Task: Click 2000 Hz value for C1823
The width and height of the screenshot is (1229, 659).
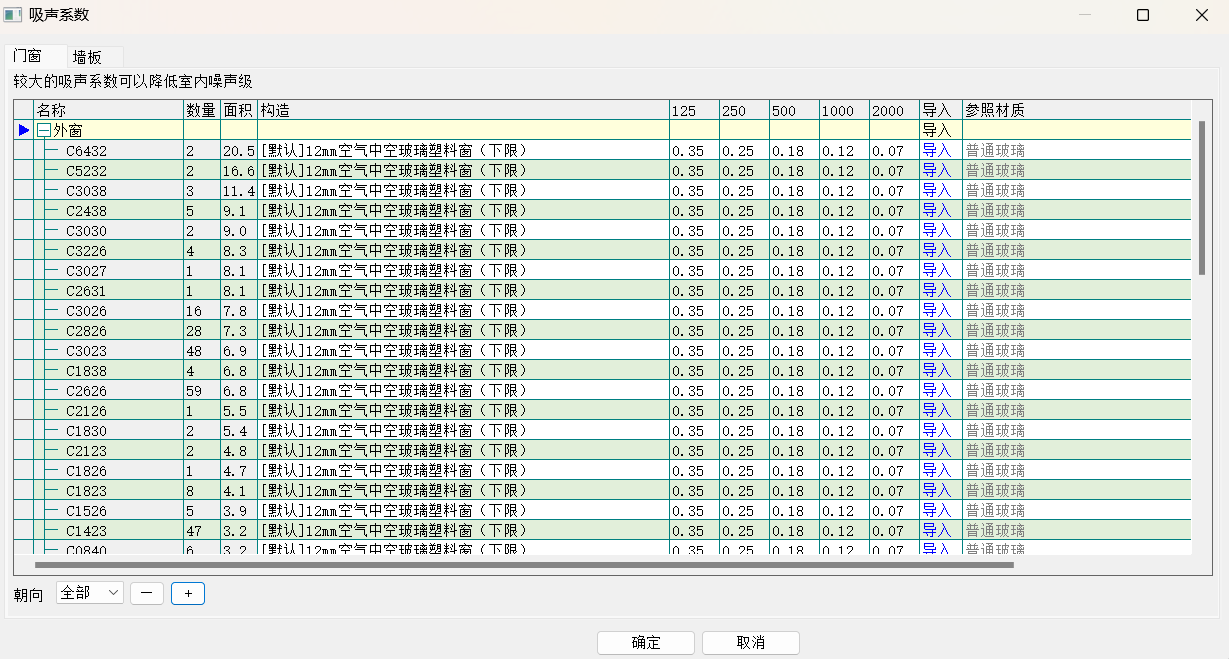Action: click(x=894, y=490)
